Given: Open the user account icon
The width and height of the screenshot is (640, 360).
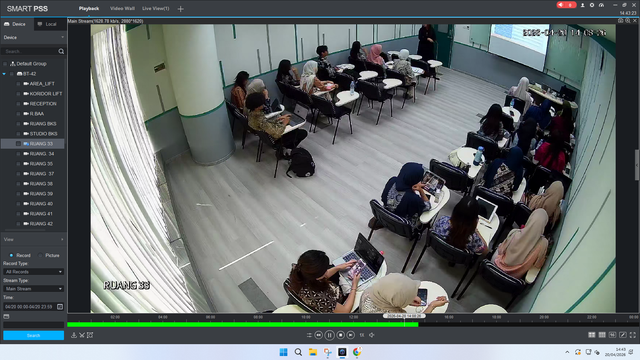Looking at the screenshot, I should [x=582, y=5].
